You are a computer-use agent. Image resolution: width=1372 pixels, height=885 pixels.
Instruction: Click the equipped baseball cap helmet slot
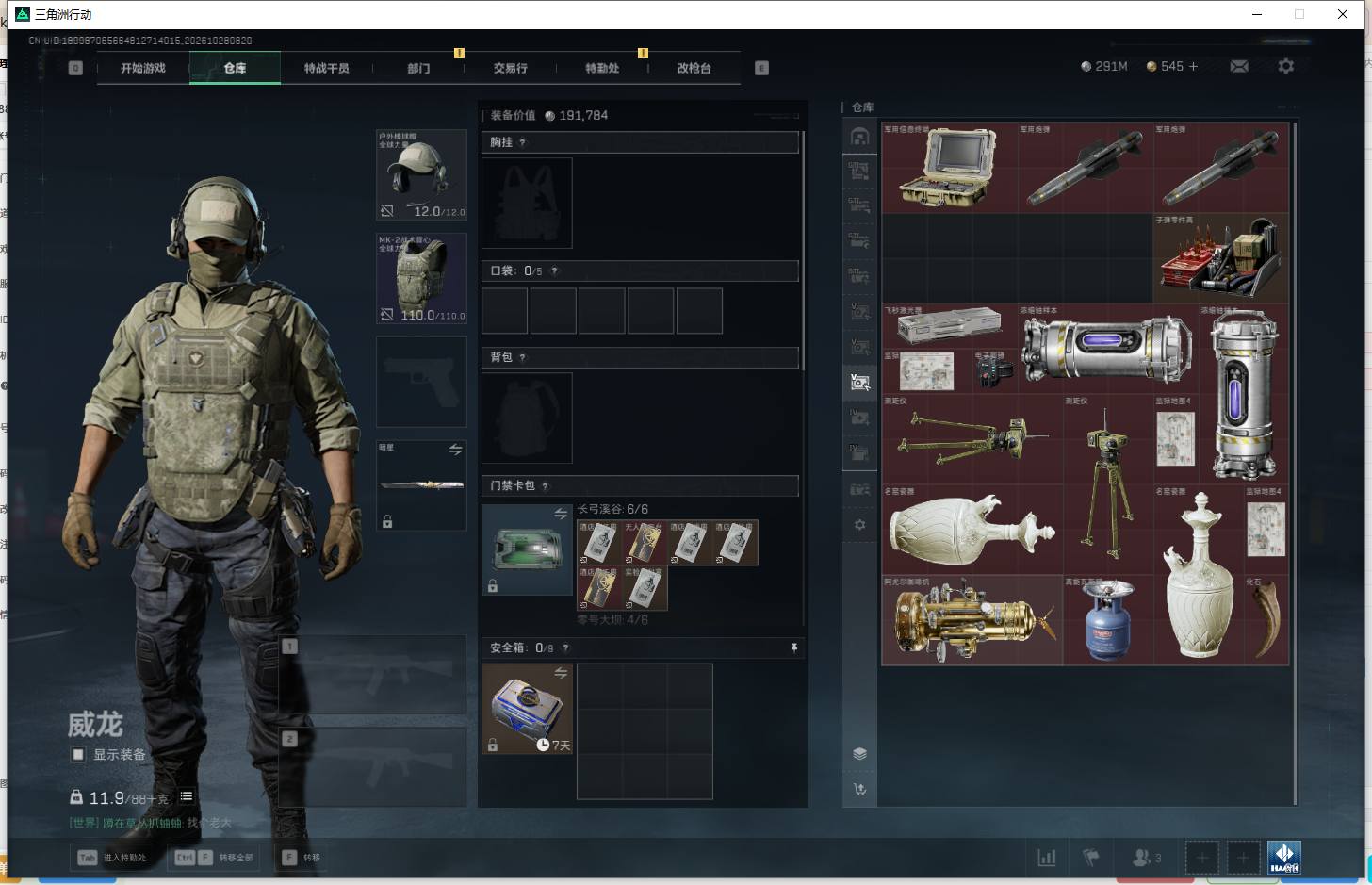tap(421, 174)
